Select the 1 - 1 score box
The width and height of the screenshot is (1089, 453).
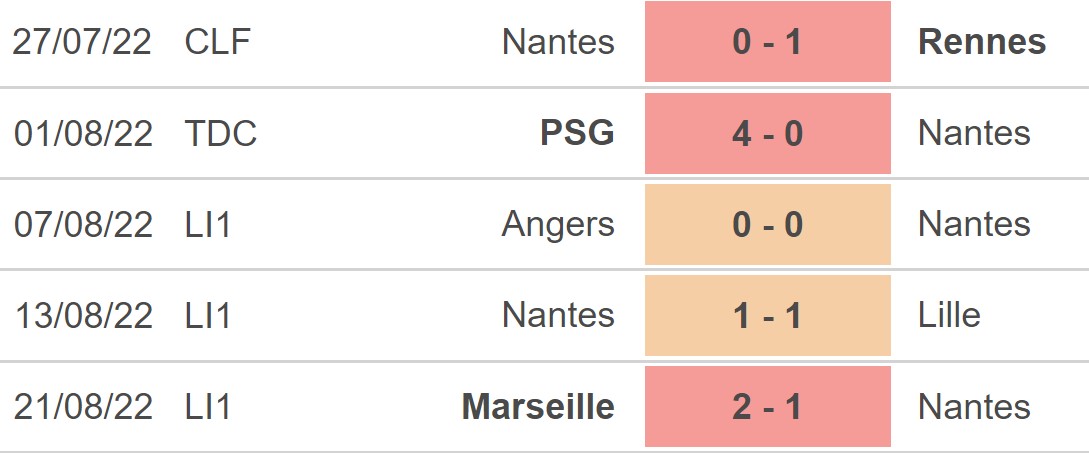click(767, 315)
